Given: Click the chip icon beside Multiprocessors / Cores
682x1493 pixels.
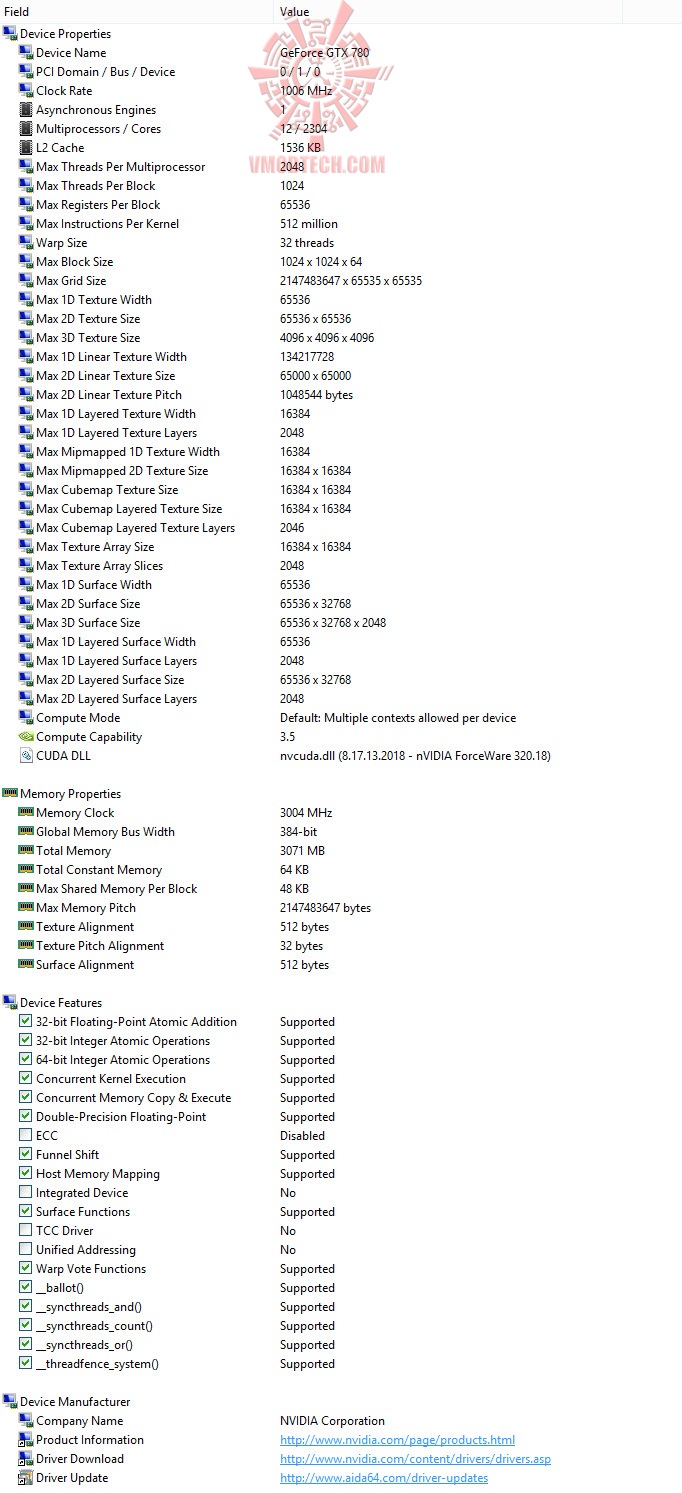Looking at the screenshot, I should click(26, 129).
